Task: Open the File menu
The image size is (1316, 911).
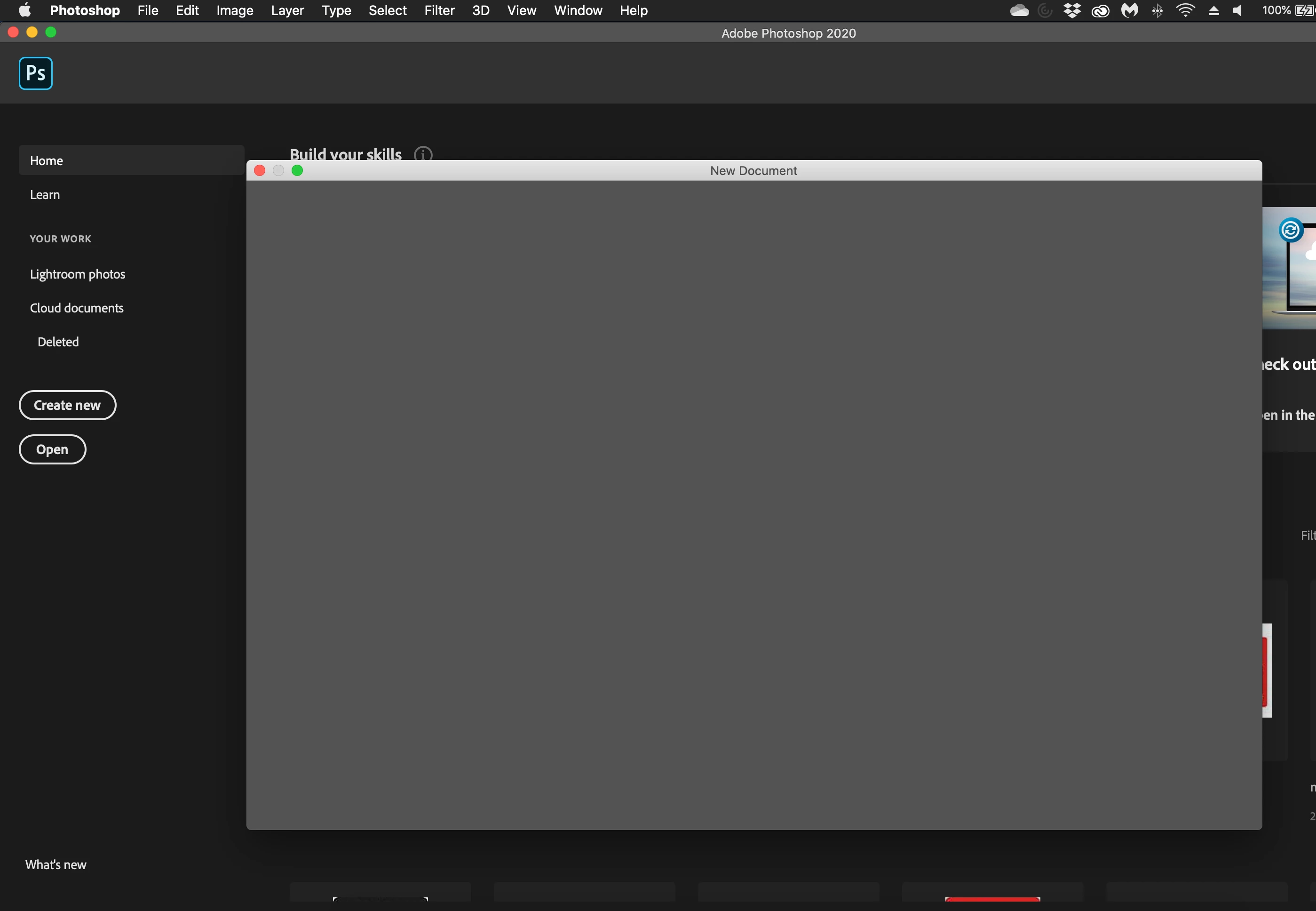Action: 148,11
